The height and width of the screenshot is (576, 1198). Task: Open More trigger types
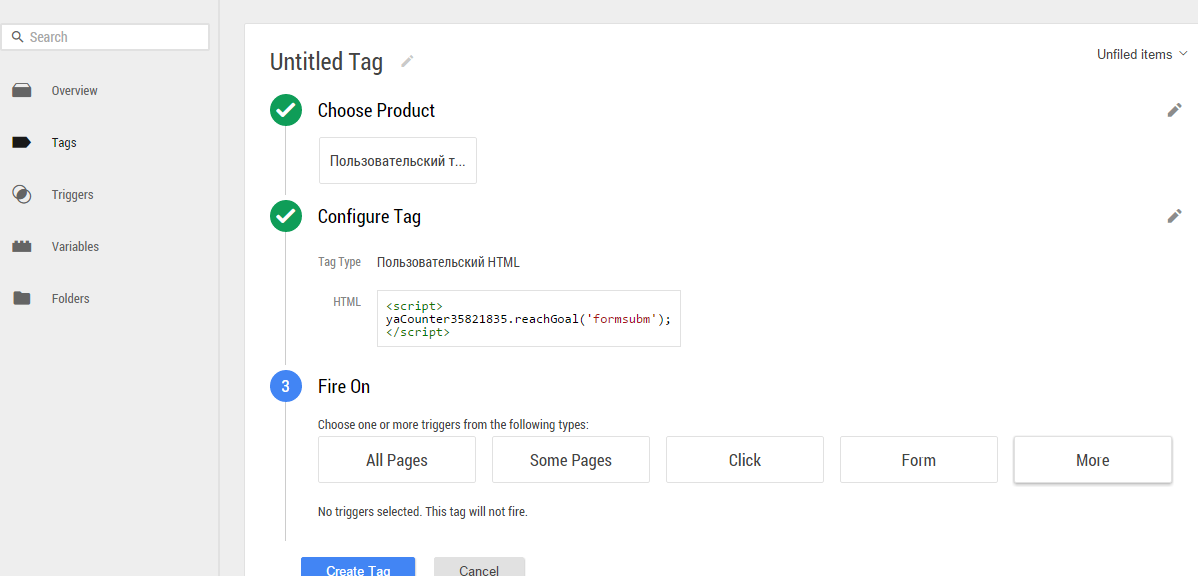[x=1093, y=460]
